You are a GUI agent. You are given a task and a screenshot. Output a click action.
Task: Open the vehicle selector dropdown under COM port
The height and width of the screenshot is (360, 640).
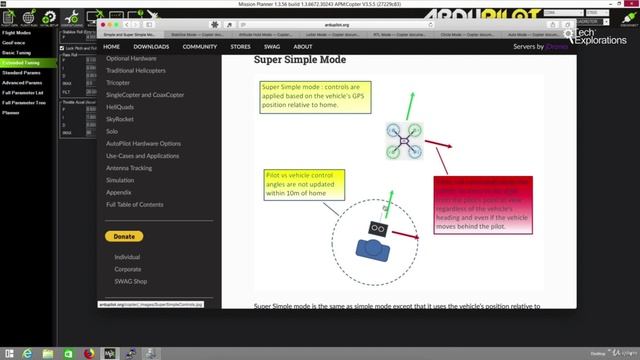point(607,22)
